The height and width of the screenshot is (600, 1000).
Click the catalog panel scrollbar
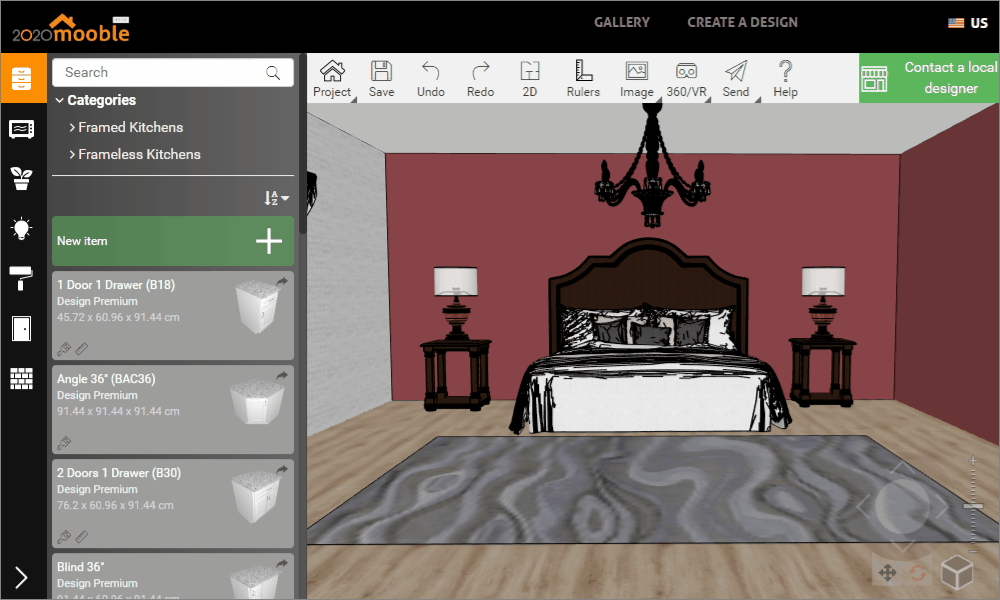click(x=303, y=143)
